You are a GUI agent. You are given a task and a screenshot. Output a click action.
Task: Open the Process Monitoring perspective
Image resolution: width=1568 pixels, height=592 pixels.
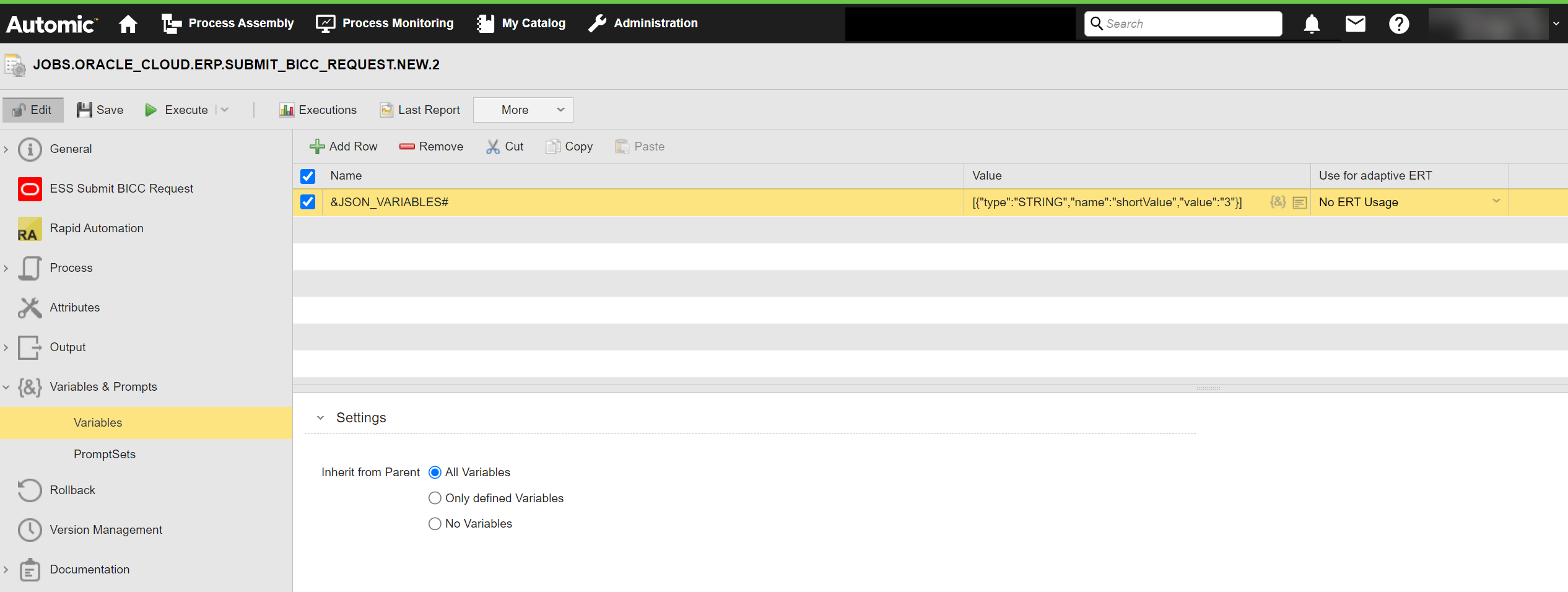coord(385,24)
